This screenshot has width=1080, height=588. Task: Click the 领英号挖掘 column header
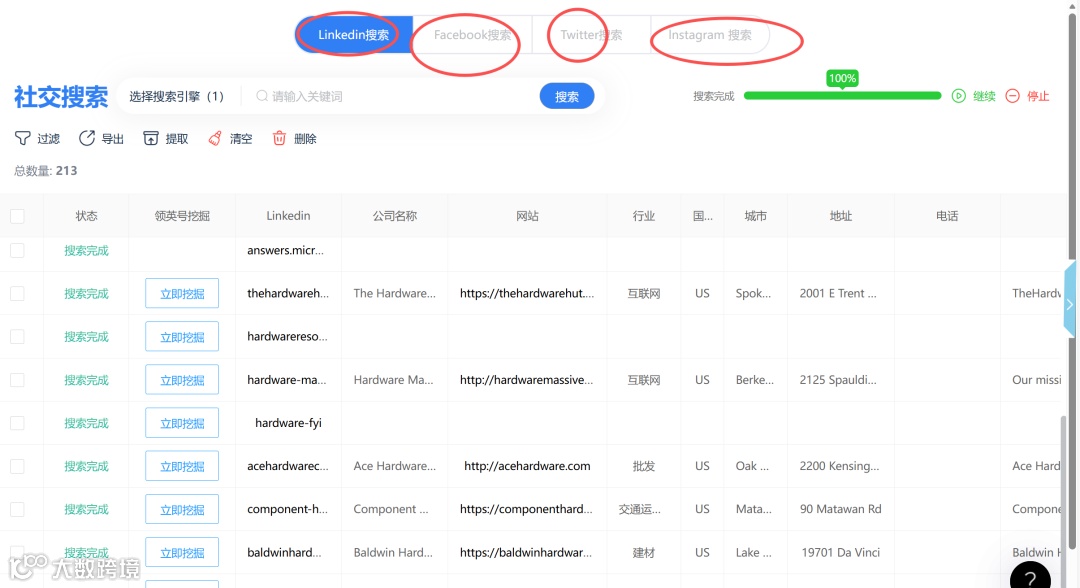[x=182, y=216]
